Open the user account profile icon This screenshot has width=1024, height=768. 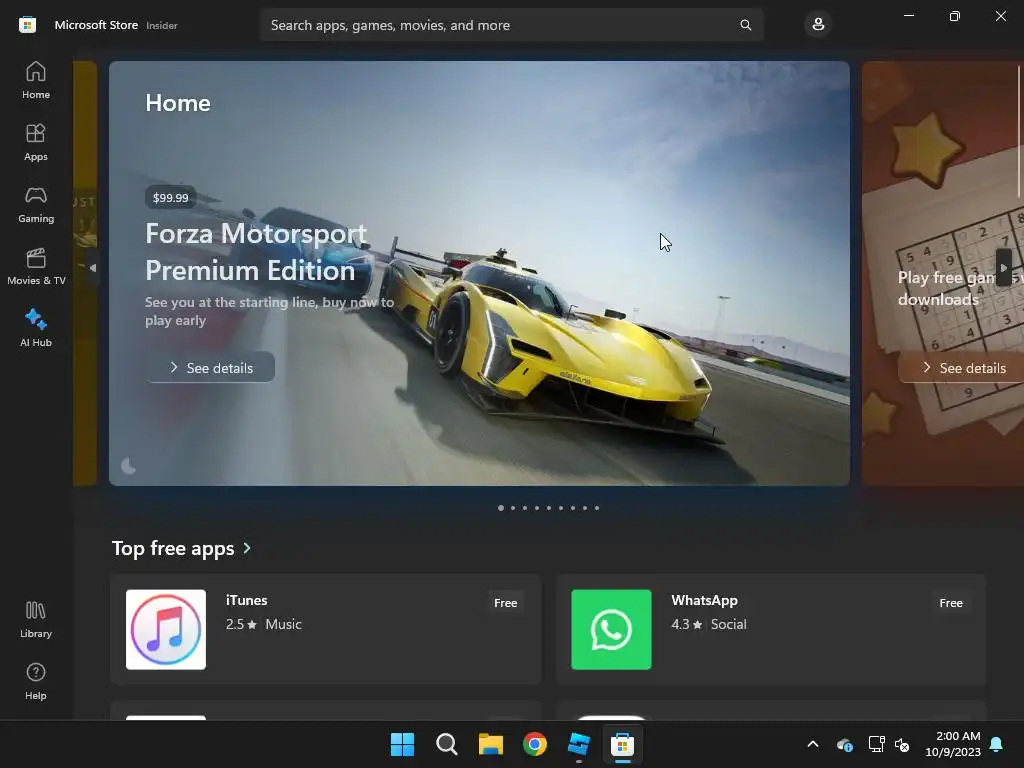(x=818, y=25)
